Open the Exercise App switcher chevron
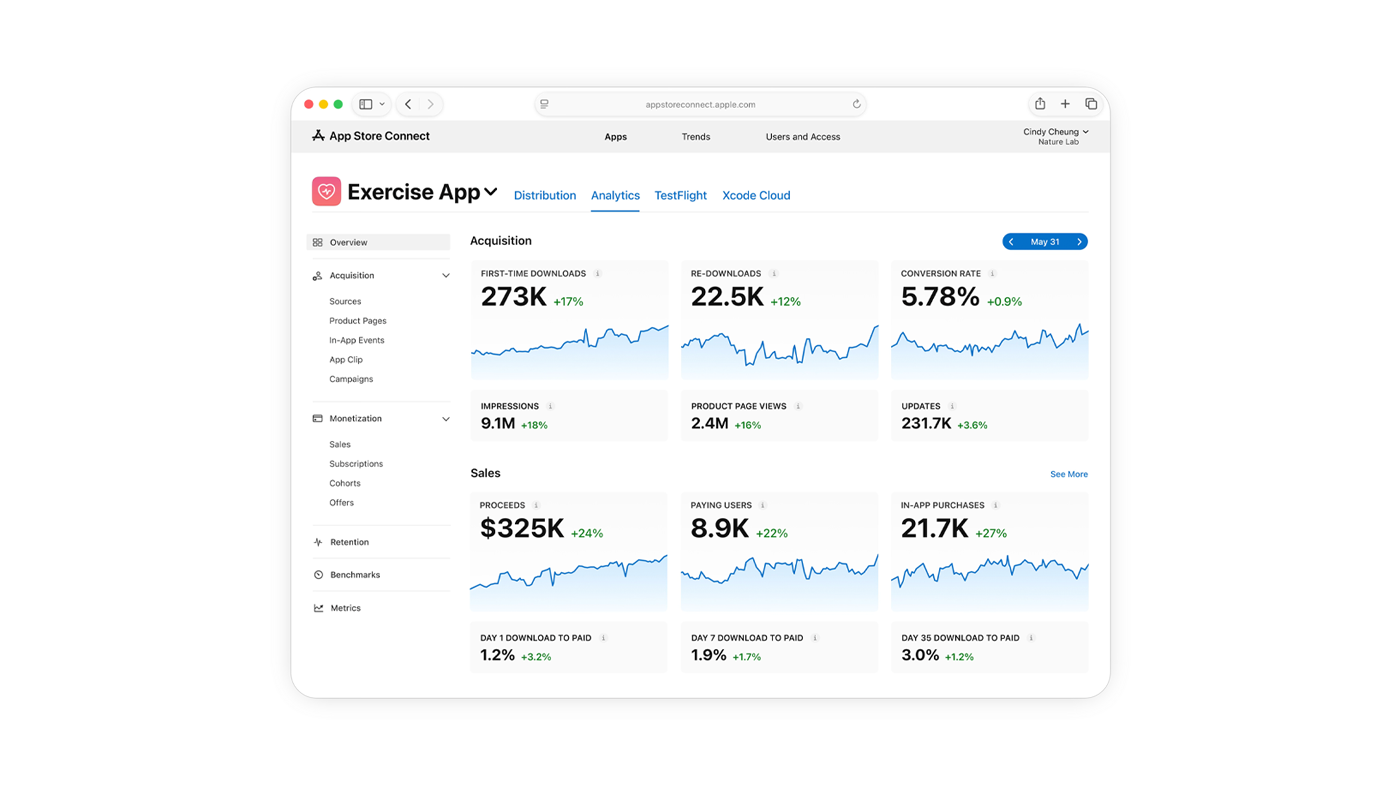The width and height of the screenshot is (1400, 787). coord(491,192)
